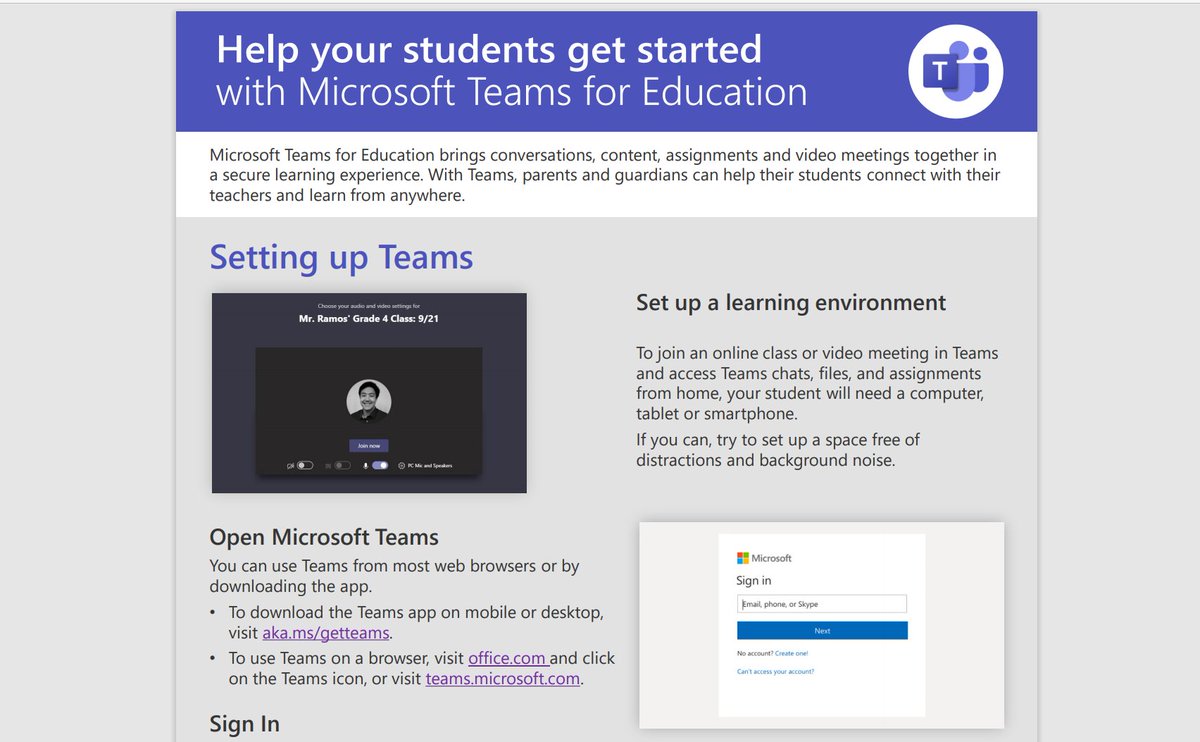Click the Microsoft Teams logo in header
The image size is (1200, 742).
point(955,72)
